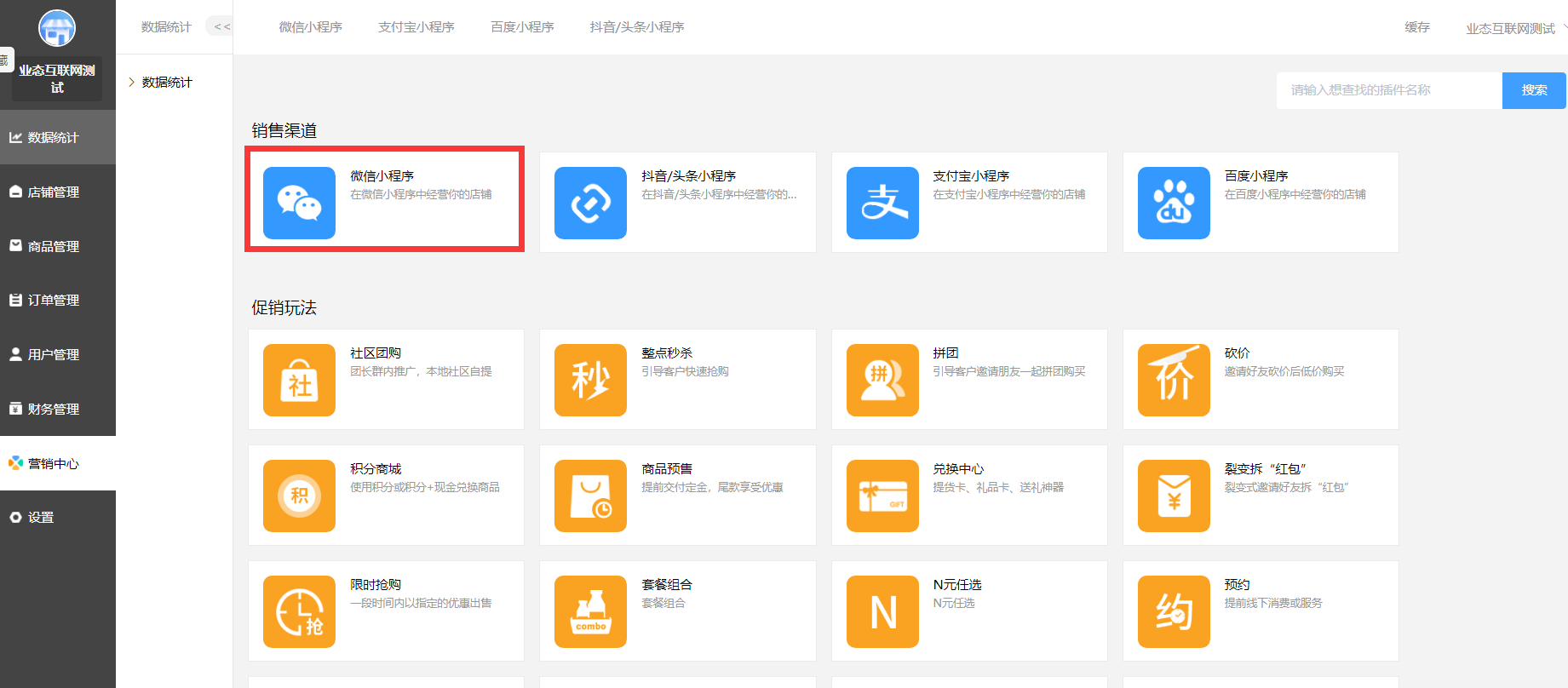This screenshot has height=688, width=1568.
Task: Click the 缓存 link in header
Action: click(1417, 27)
